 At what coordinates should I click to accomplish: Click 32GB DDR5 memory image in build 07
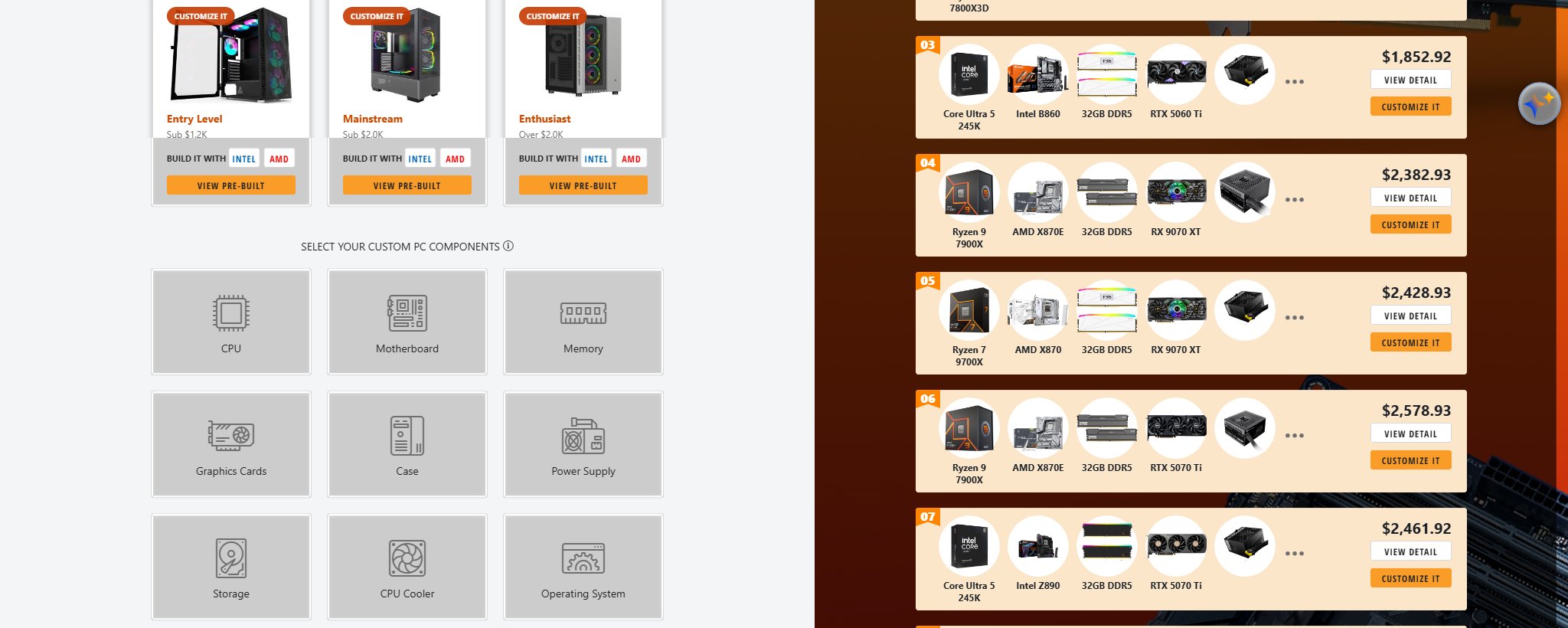coord(1107,546)
